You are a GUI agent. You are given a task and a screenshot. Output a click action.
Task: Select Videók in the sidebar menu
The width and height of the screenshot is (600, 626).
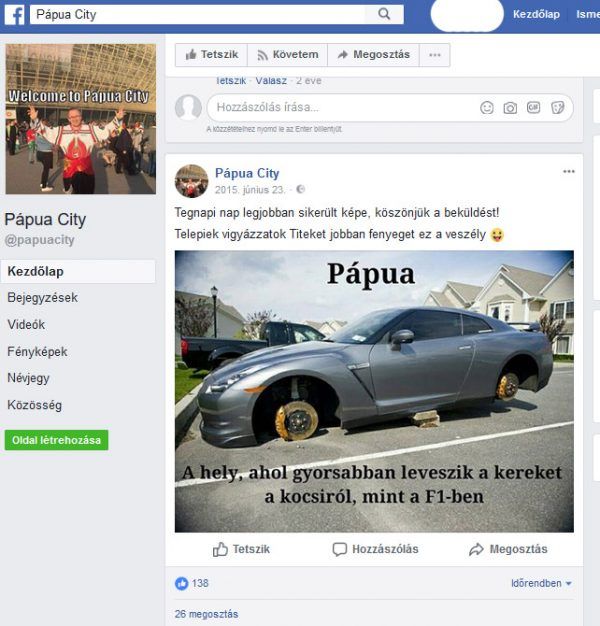click(26, 325)
